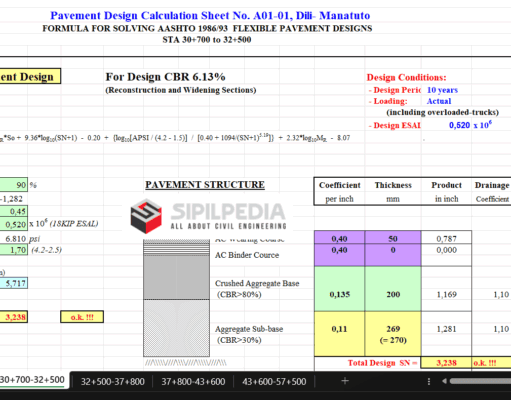Click the Crushed Aggregate Base label
511x400 pixels.
coord(257,283)
